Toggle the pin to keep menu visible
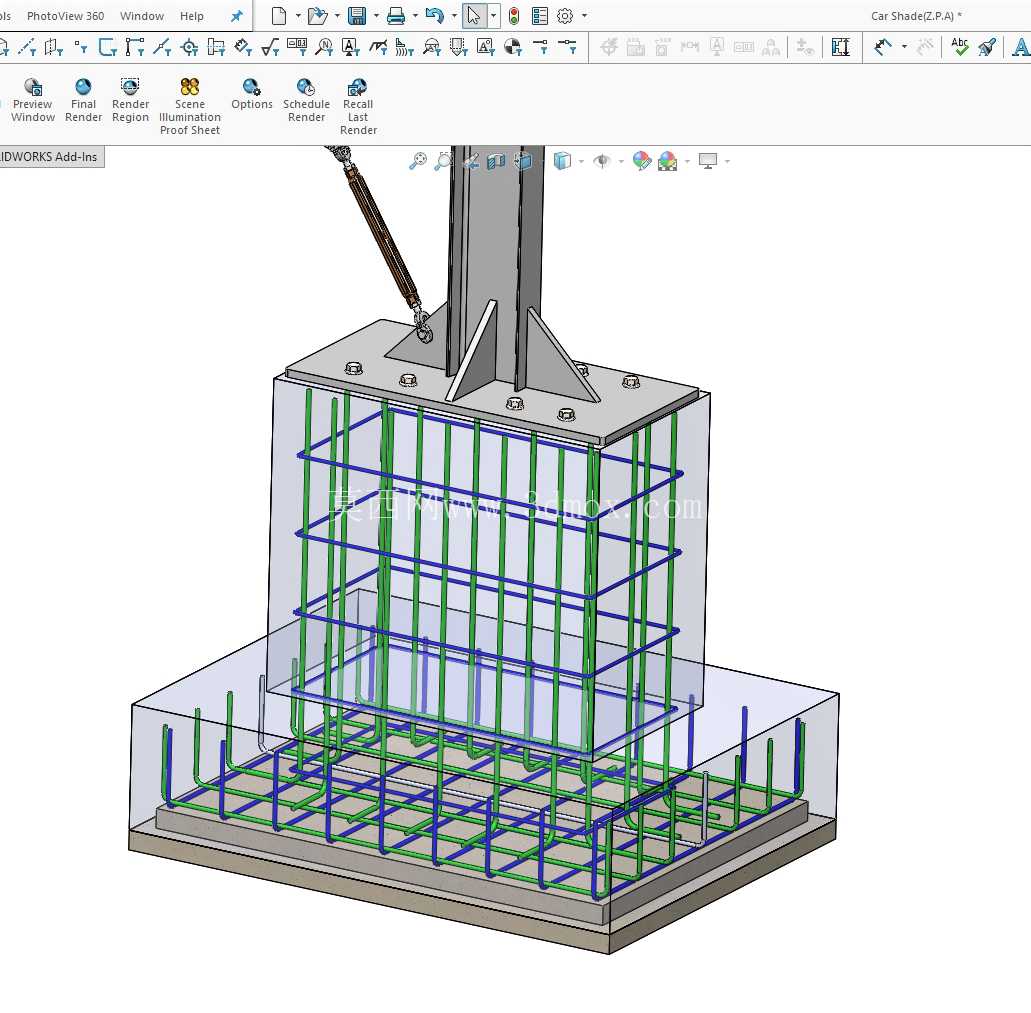1031x1013 pixels. pyautogui.click(x=237, y=16)
